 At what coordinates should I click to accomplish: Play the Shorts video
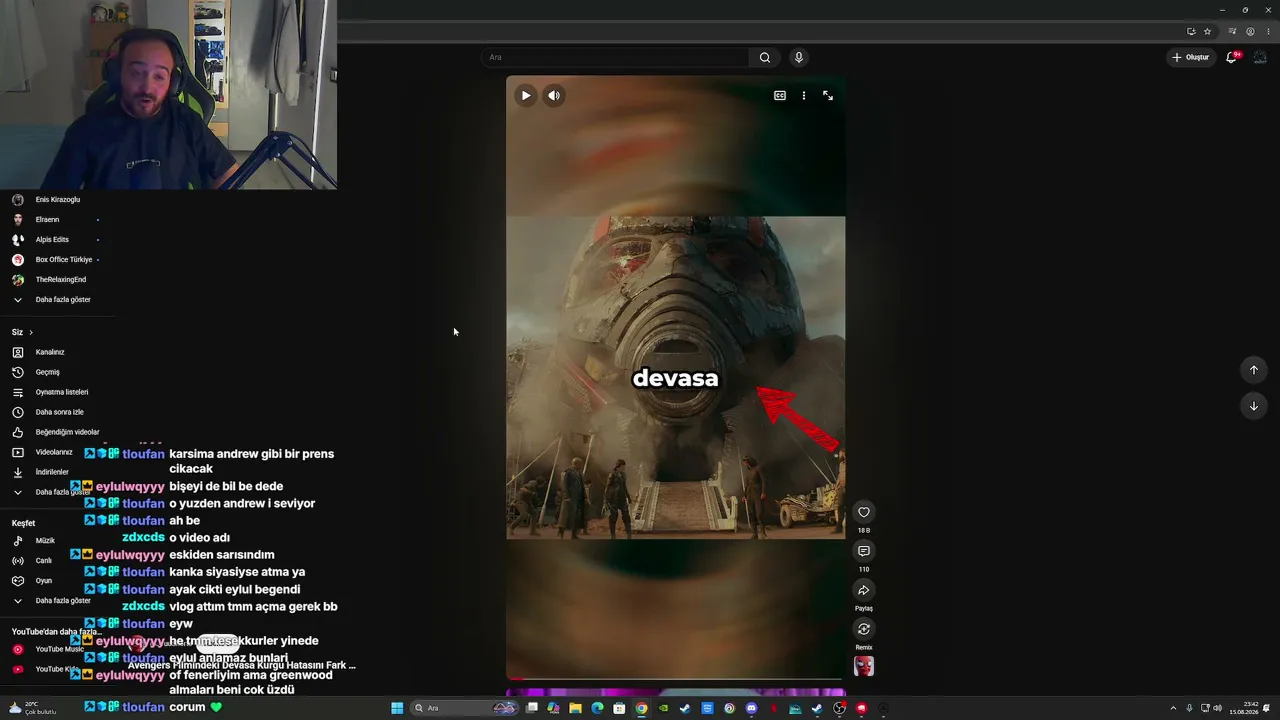526,96
